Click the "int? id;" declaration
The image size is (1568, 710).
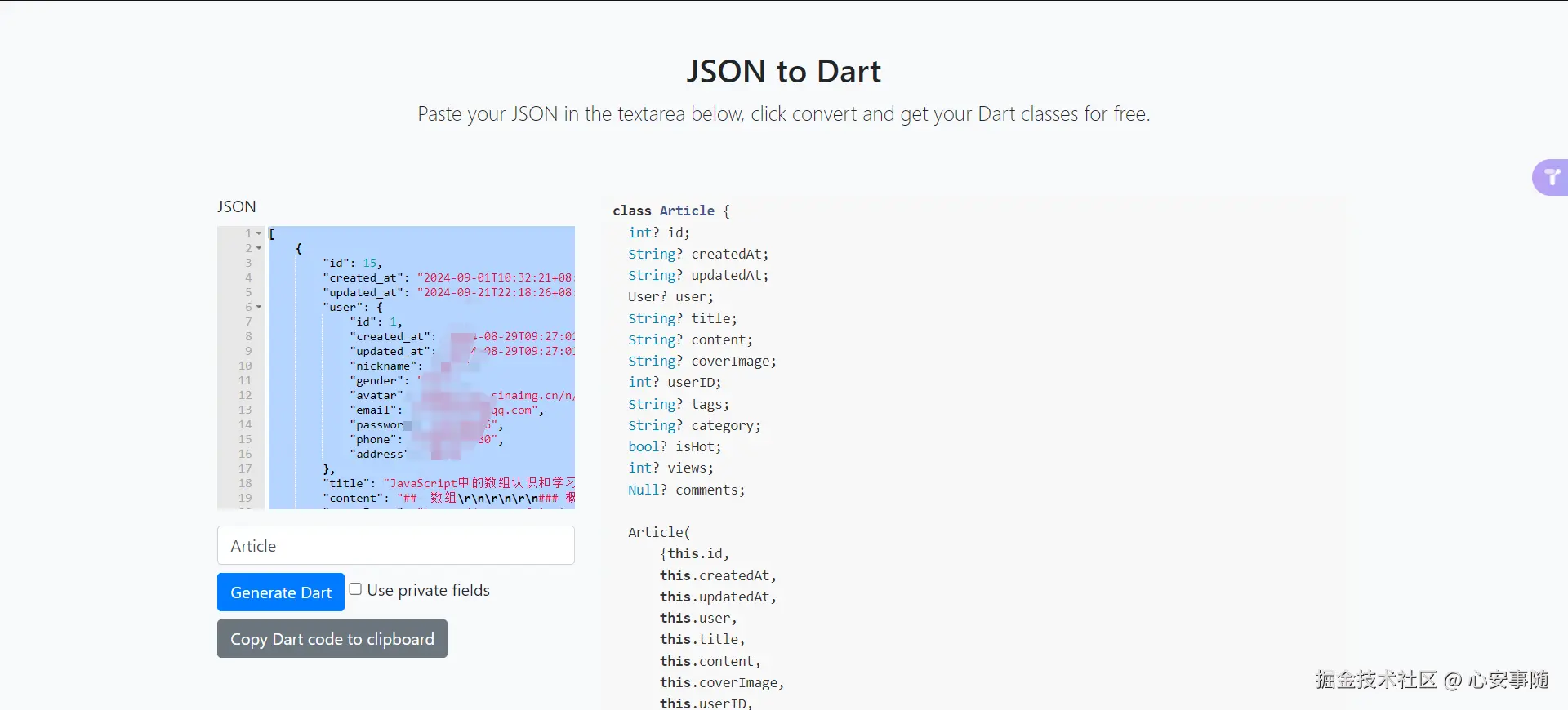pos(659,233)
